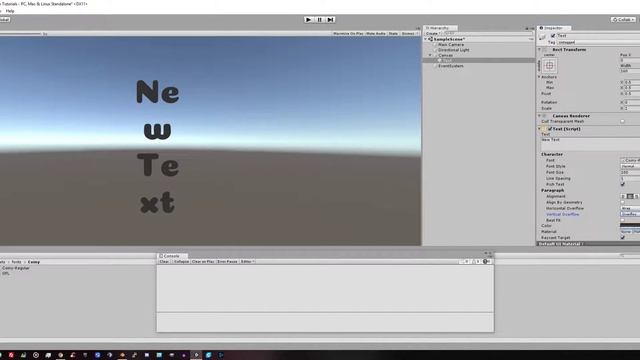Image resolution: width=640 pixels, height=360 pixels.
Task: Click the Console Clear button
Action: 164,261
